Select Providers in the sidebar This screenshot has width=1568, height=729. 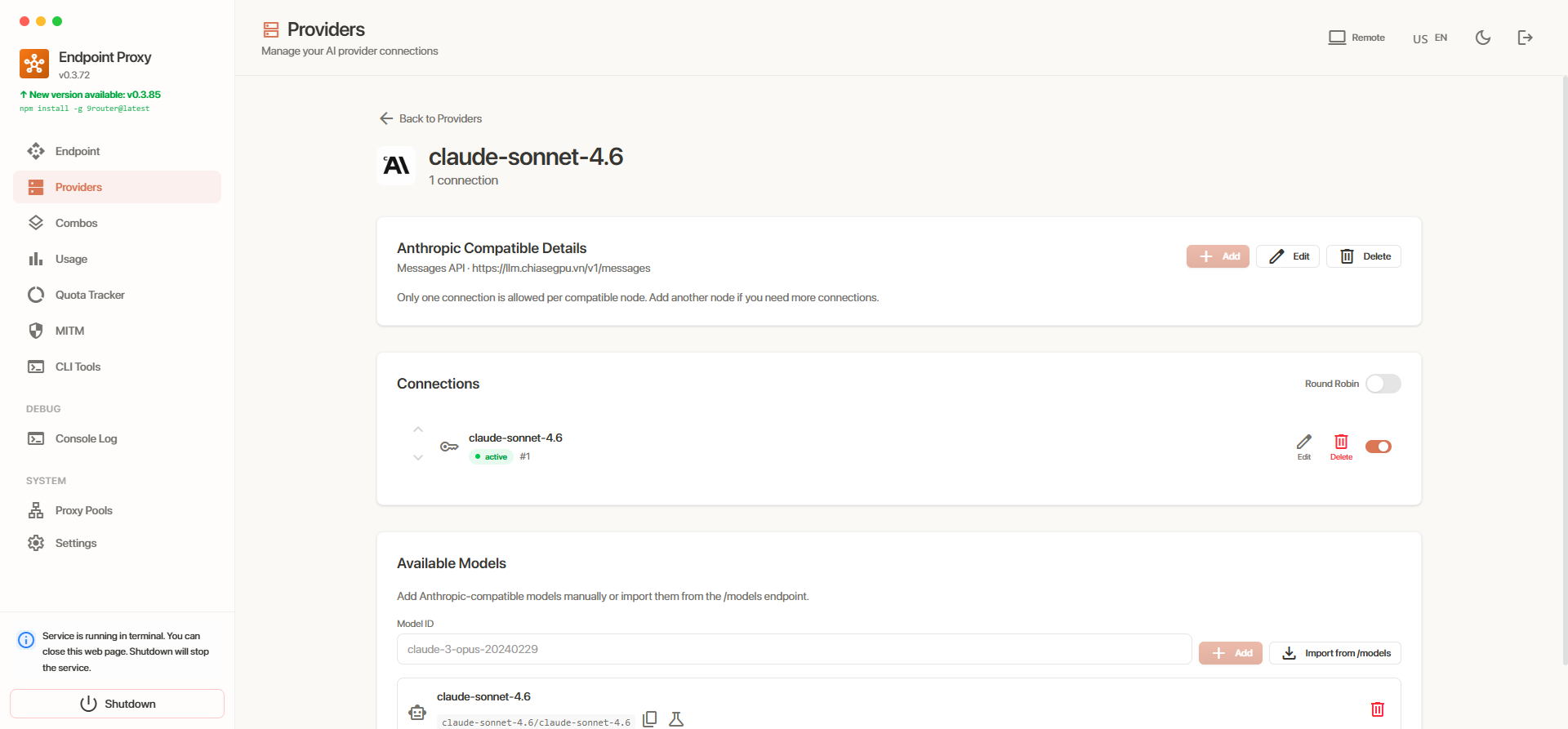point(117,187)
